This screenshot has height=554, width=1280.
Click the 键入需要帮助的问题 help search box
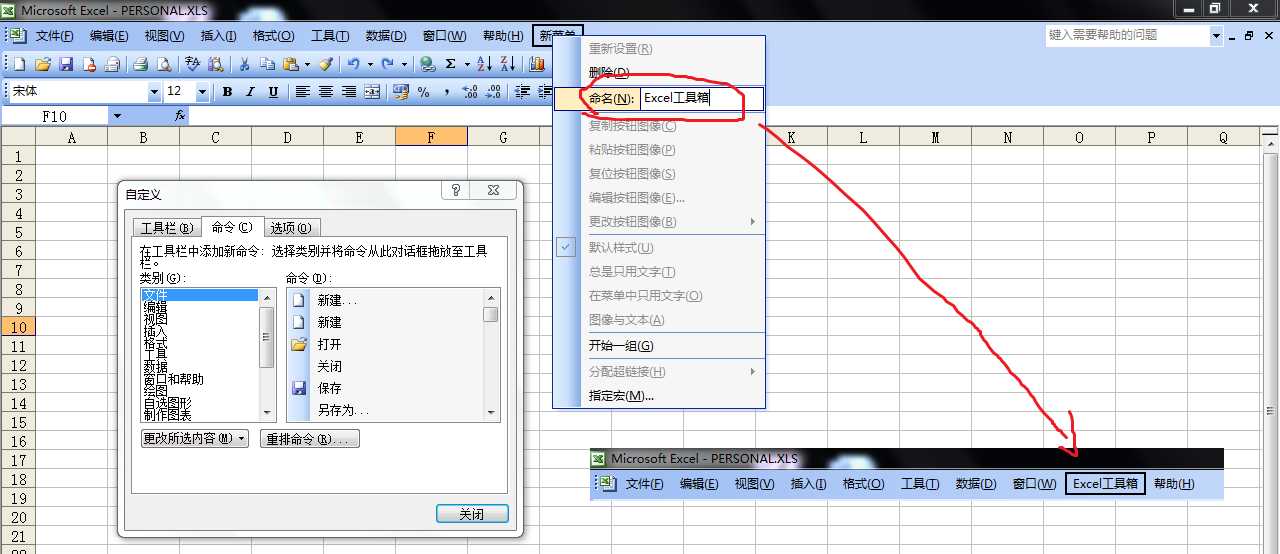(x=1127, y=35)
